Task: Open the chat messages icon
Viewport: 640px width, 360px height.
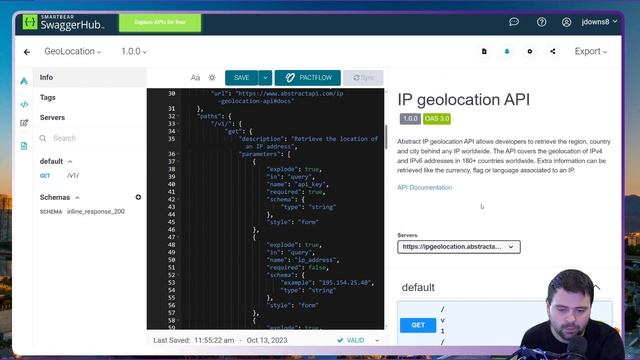Action: click(x=514, y=22)
